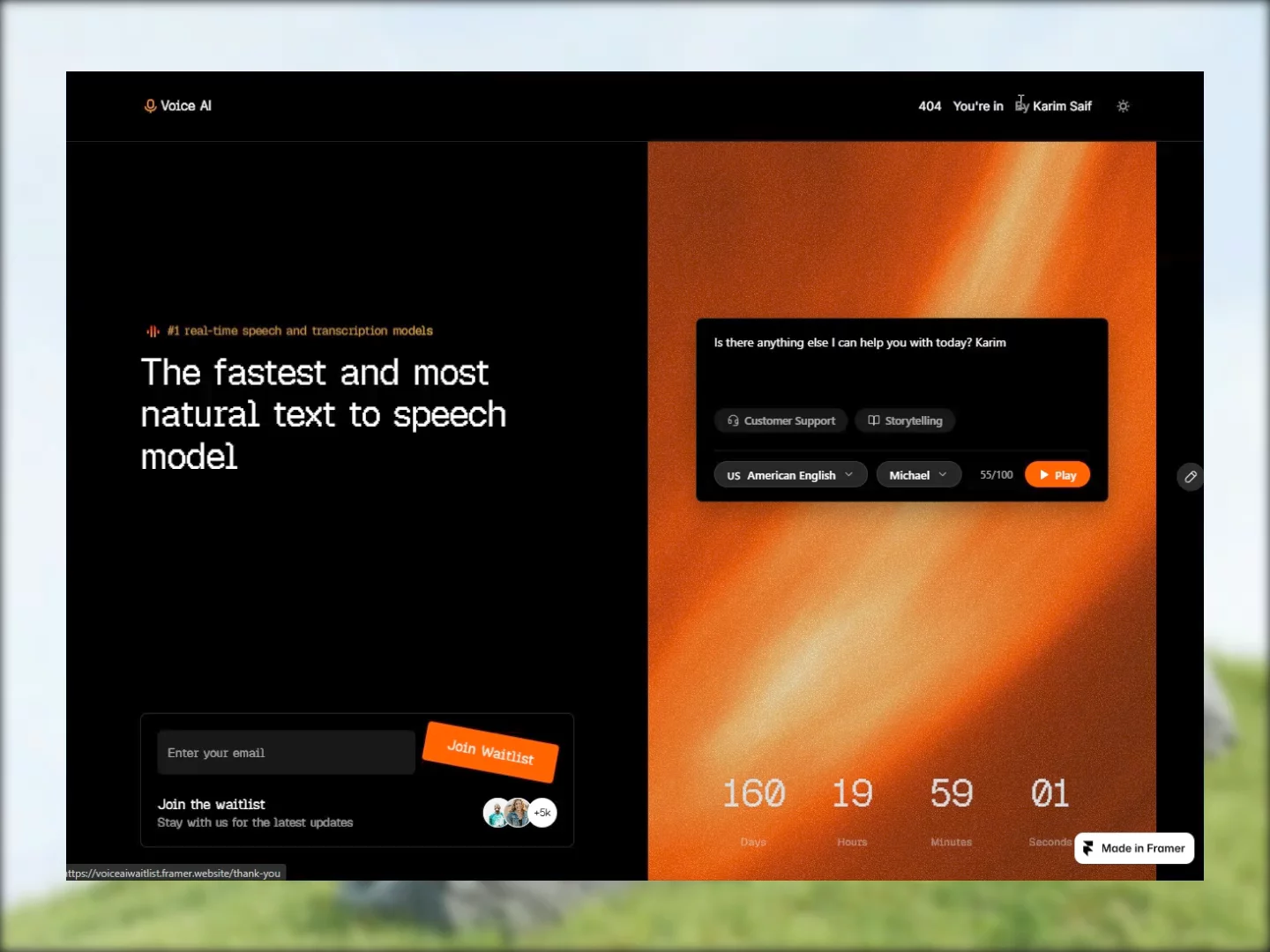Click the 19 Hours countdown number

[852, 793]
